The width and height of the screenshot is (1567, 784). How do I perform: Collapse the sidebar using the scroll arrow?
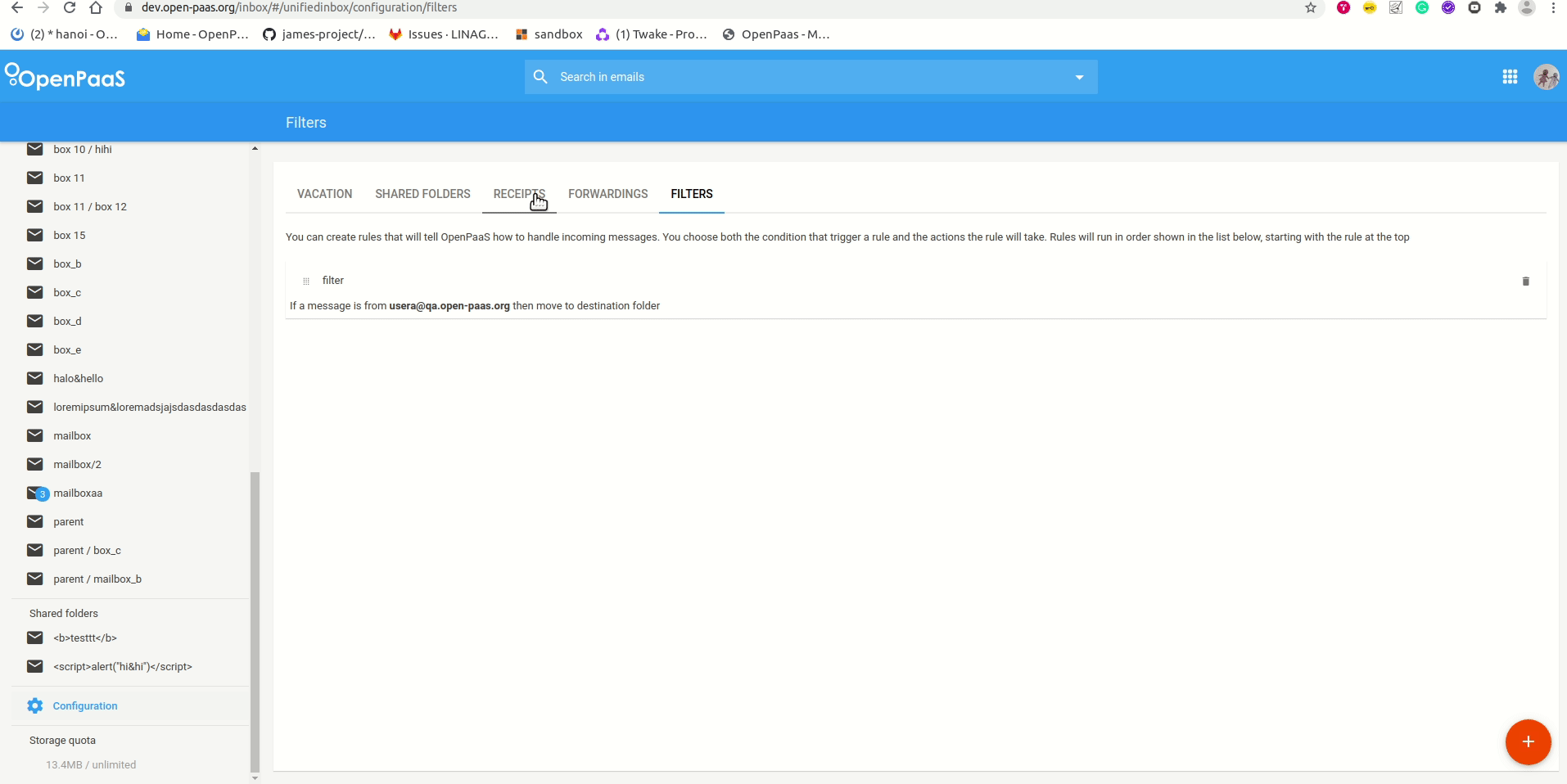(x=254, y=149)
